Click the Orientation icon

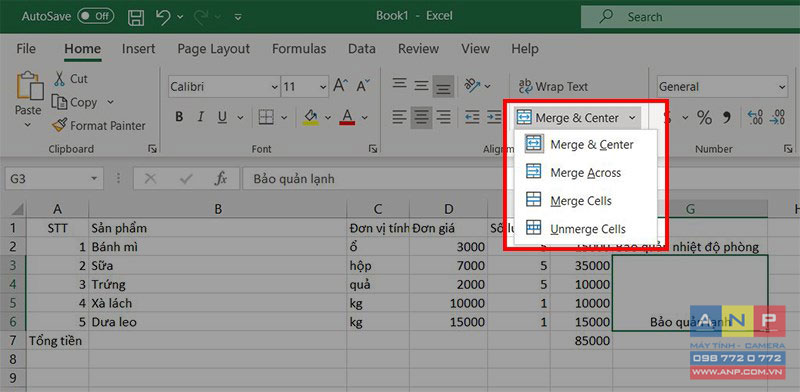(x=473, y=86)
